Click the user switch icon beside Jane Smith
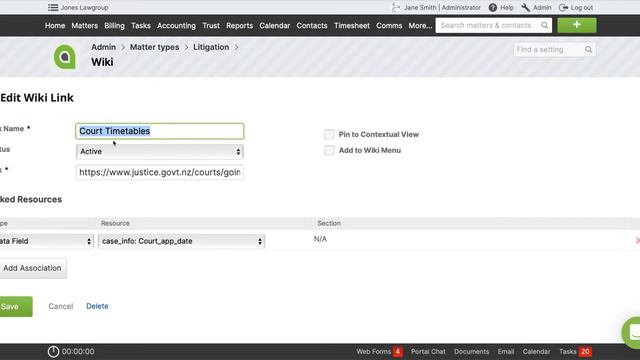The height and width of the screenshot is (360, 640). coord(396,7)
